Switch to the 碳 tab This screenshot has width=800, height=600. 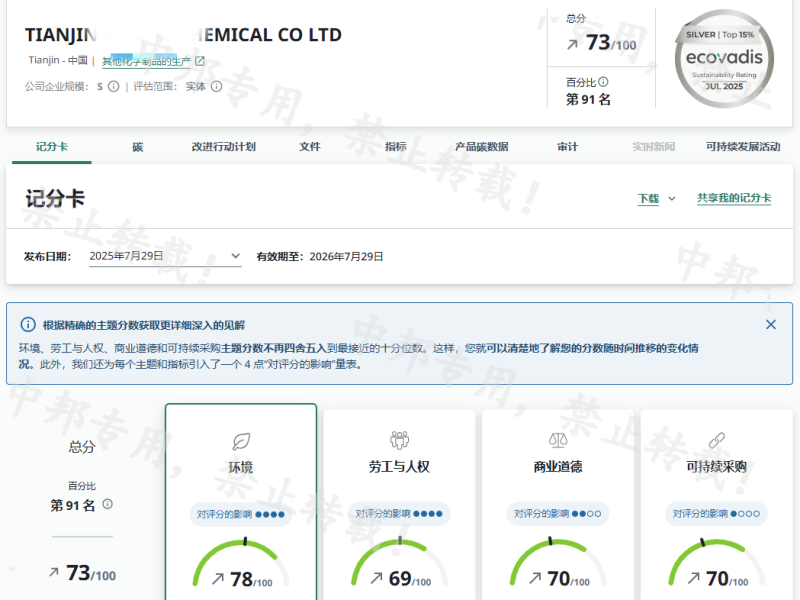[x=137, y=147]
